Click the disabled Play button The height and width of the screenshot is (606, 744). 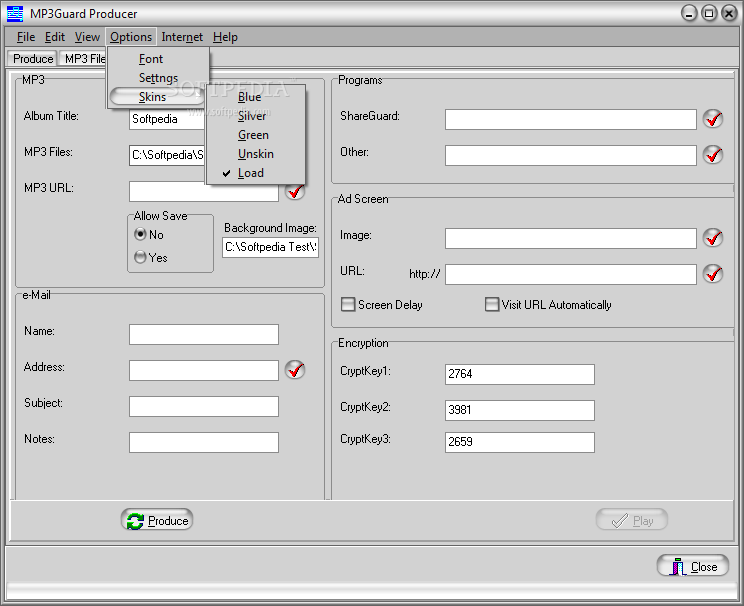point(632,520)
